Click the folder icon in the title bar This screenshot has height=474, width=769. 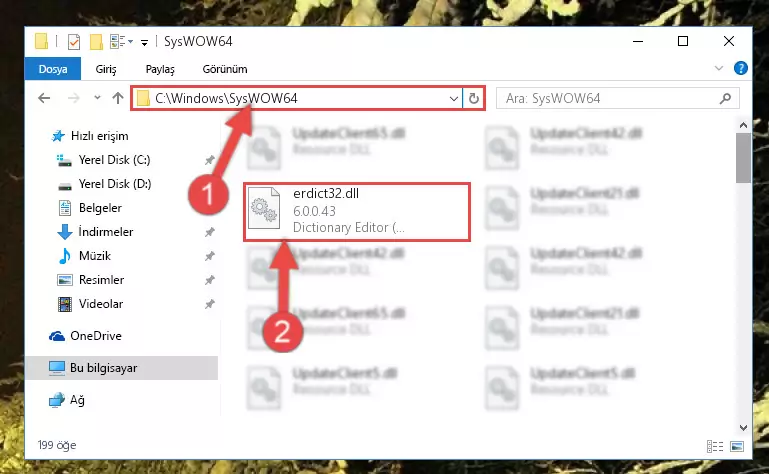[42, 41]
